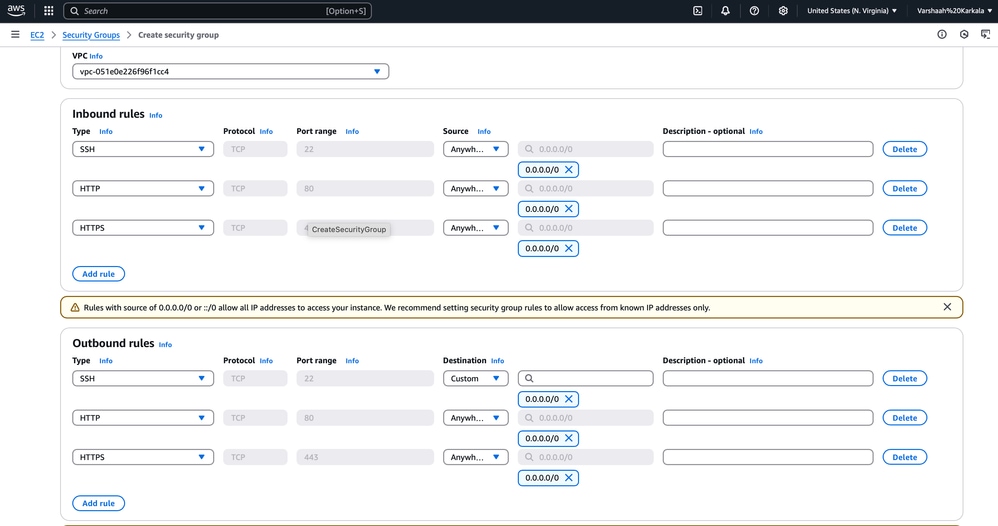Click outbound HTTP description field
The image size is (998, 526).
[x=768, y=418]
